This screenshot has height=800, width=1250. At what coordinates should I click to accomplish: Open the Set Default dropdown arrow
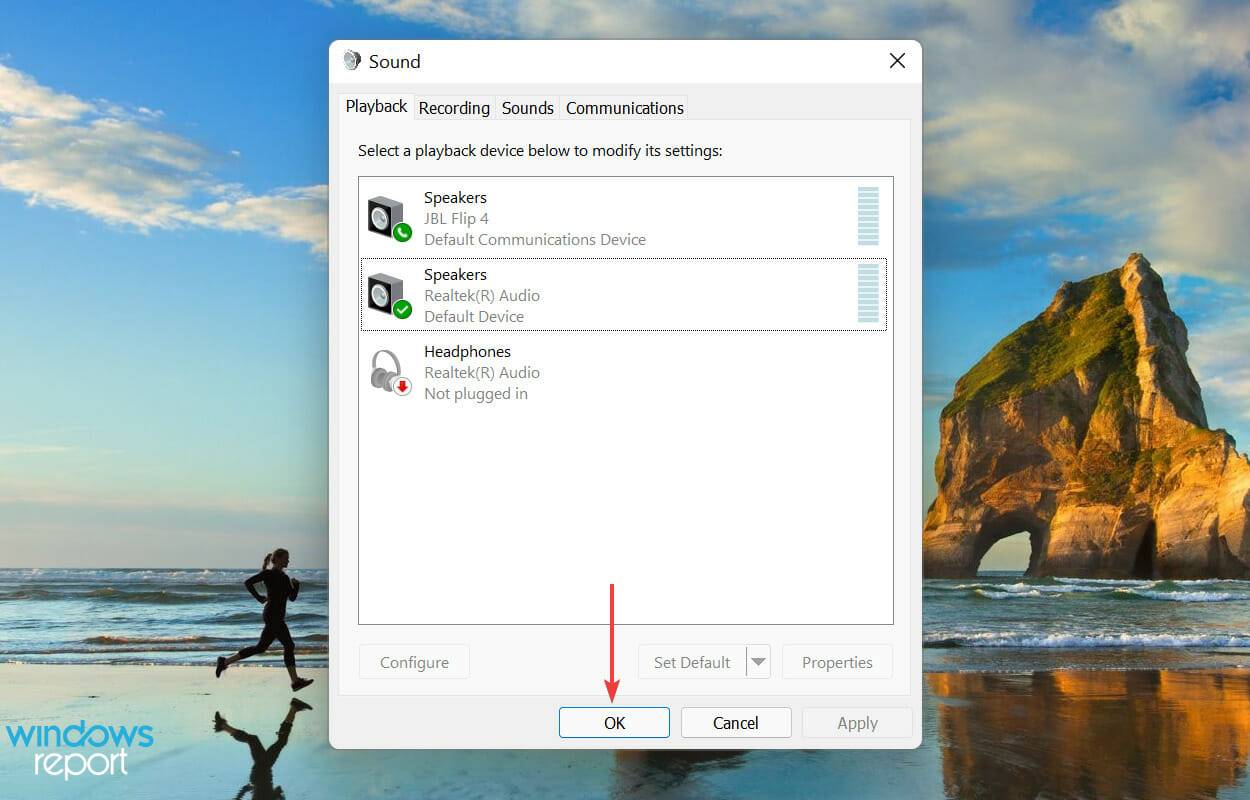758,661
